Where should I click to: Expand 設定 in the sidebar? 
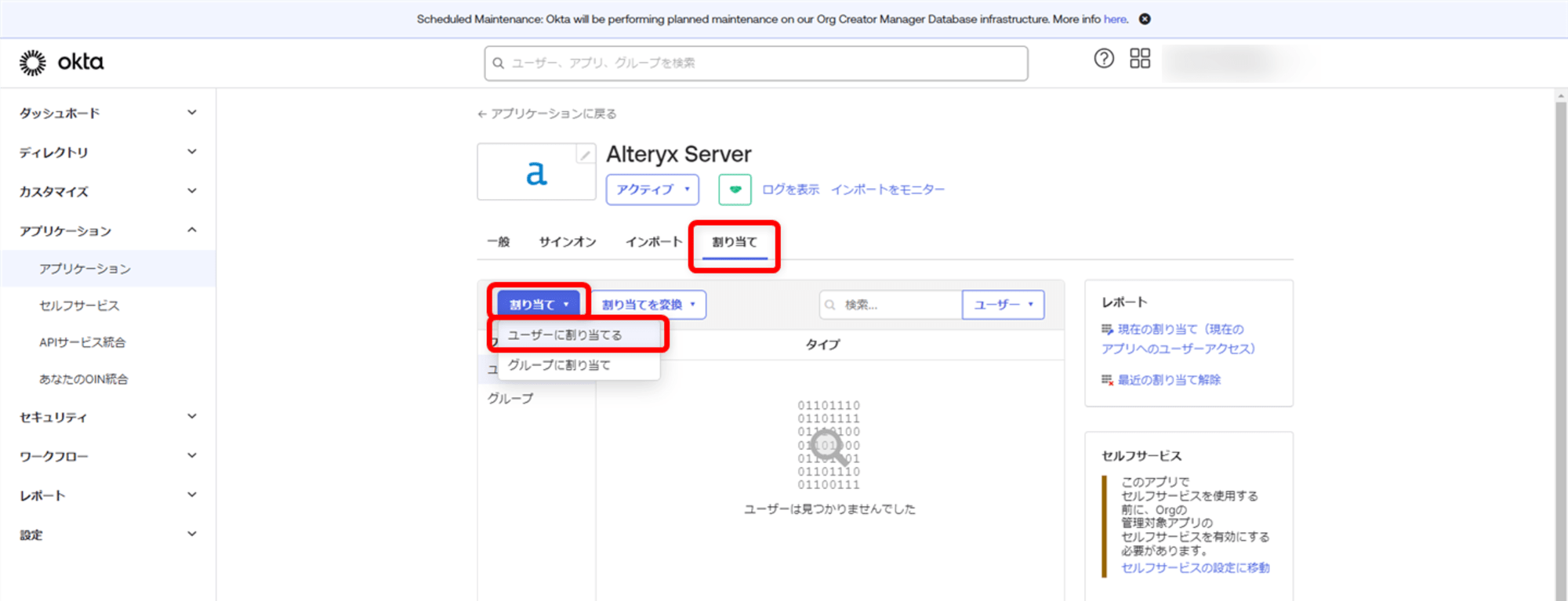108,534
